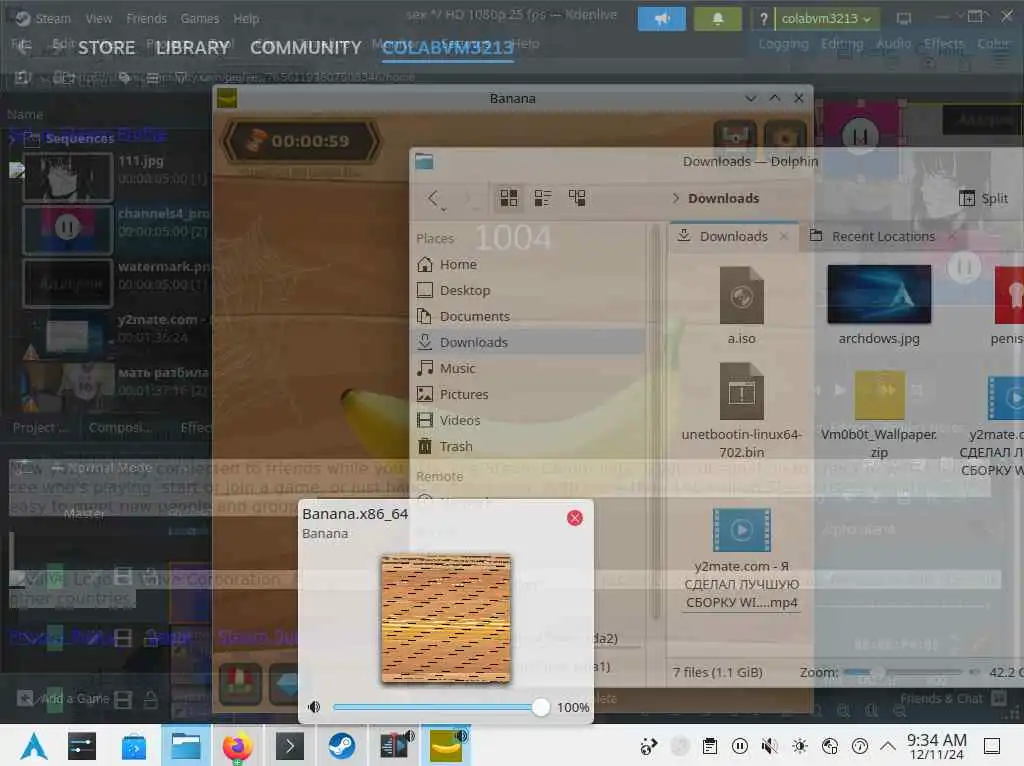Click the Steam notifications bell button
This screenshot has width=1024, height=766.
pyautogui.click(x=718, y=18)
